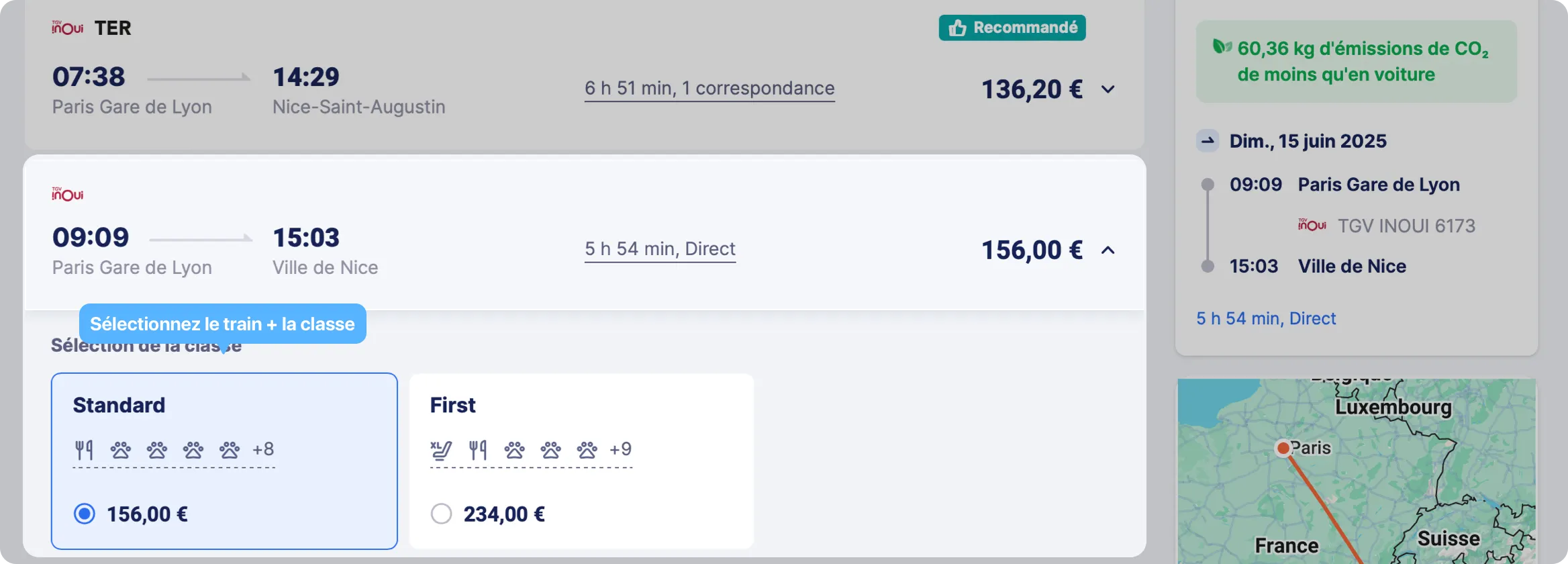Image resolution: width=1568 pixels, height=564 pixels.
Task: Open the 5 h 54 min, Direct journey link
Action: coord(660,249)
